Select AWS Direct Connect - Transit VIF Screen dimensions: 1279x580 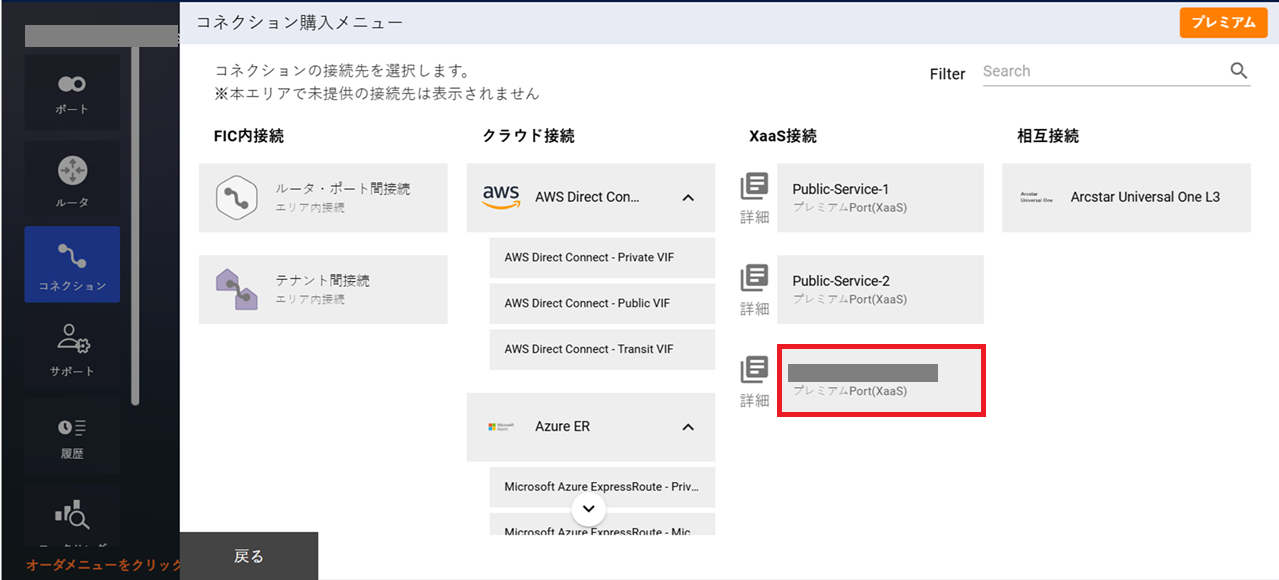point(602,350)
